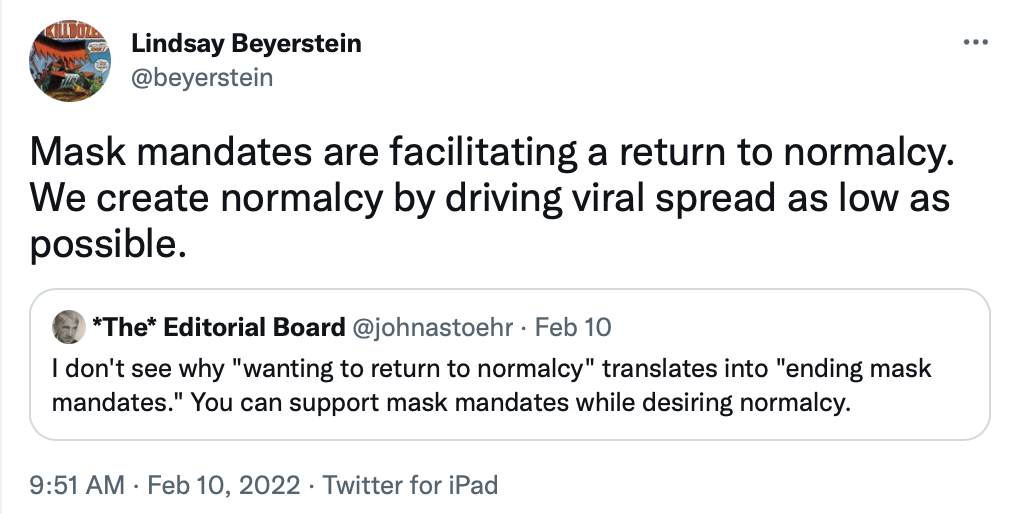Click the quoted tweet's small profile avatar
Viewport: 1012px width, 514px height.
coord(69,327)
